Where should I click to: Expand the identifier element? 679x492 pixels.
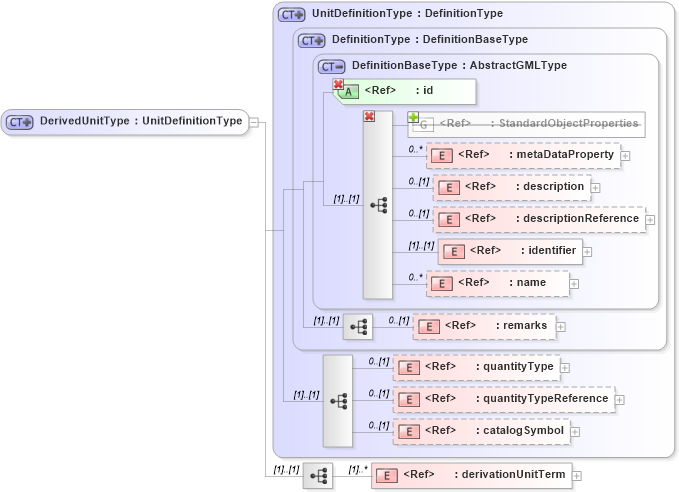pos(587,252)
